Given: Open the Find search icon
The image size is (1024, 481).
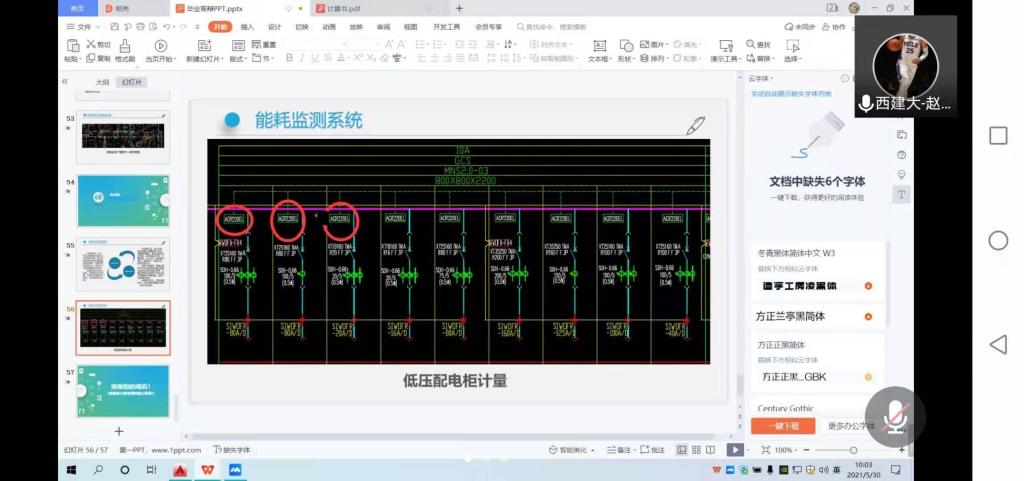Looking at the screenshot, I should 751,44.
